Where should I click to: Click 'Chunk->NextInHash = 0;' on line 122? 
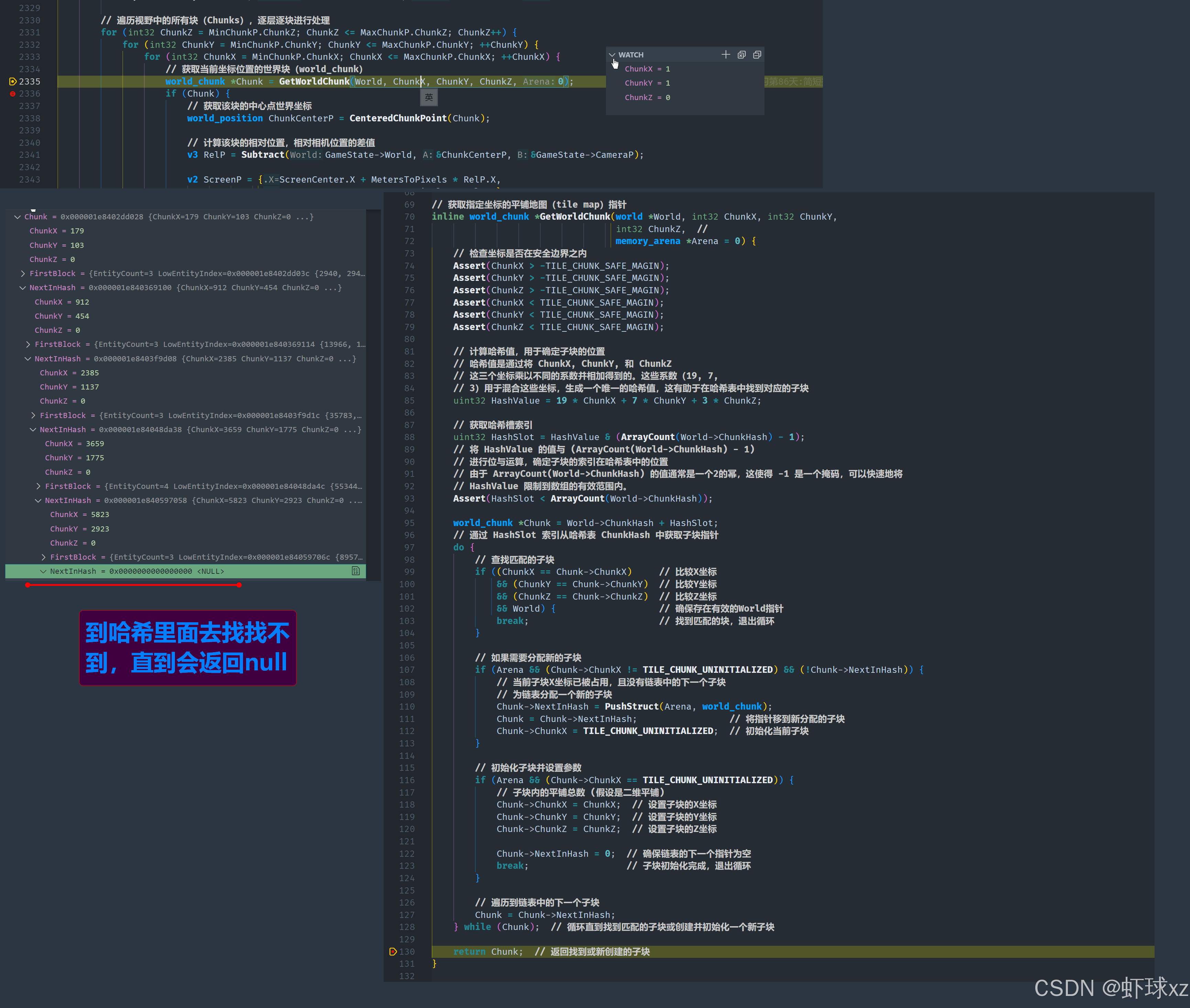pos(555,854)
